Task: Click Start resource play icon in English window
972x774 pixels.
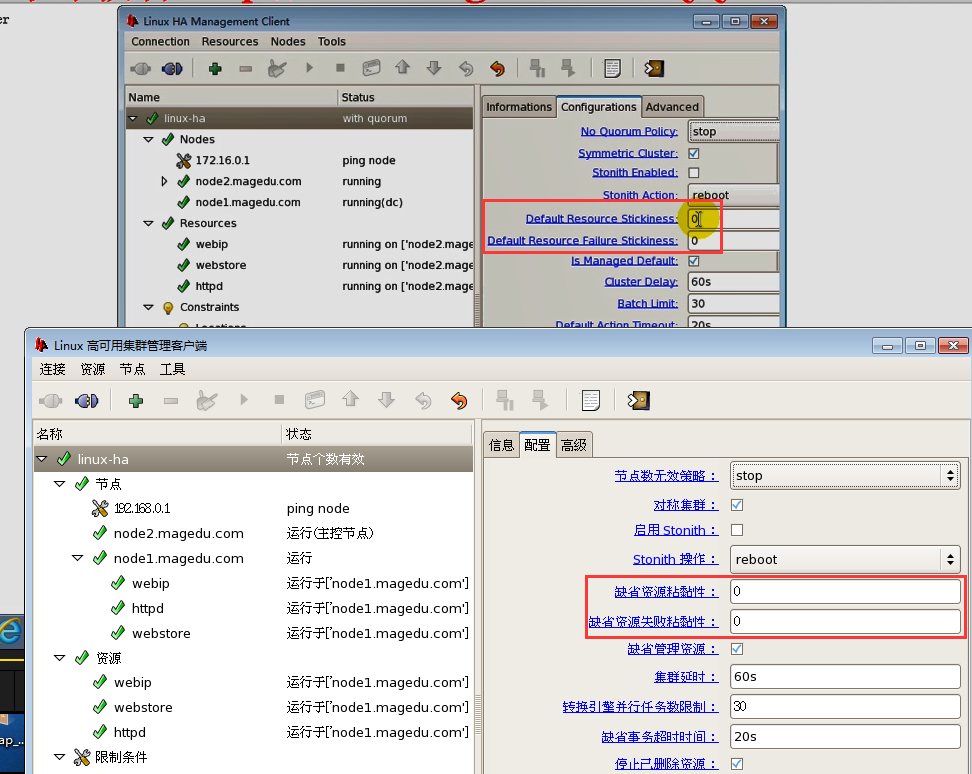Action: tap(309, 68)
